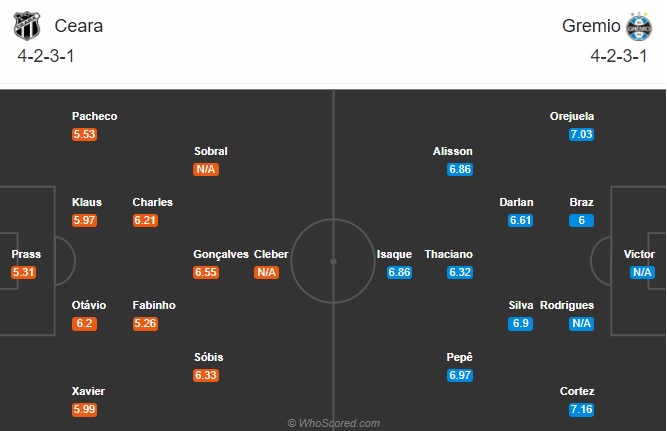The height and width of the screenshot is (431, 667).
Task: Open the WhoScored.com watermark link
Action: [x=333, y=423]
